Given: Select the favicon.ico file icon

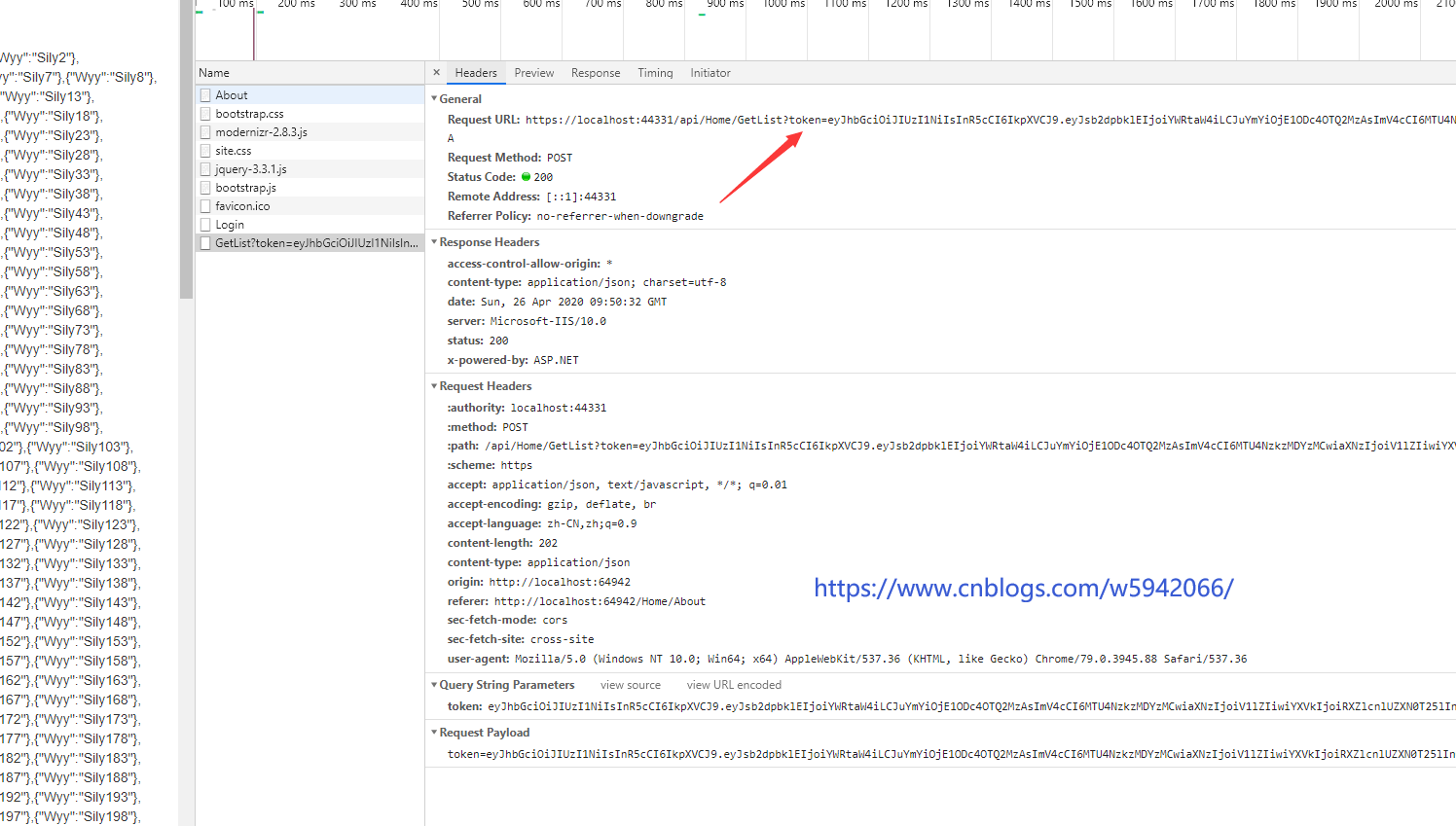Looking at the screenshot, I should pyautogui.click(x=205, y=206).
